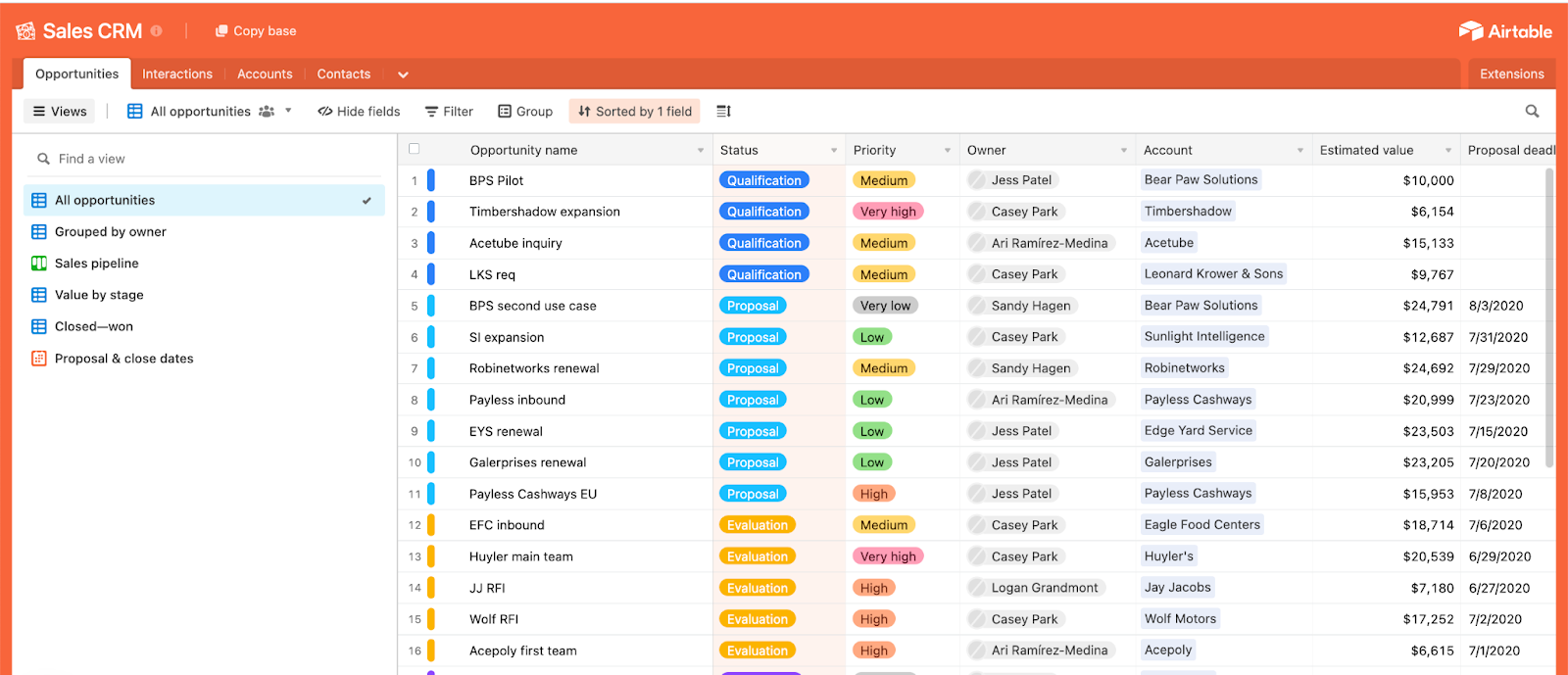Click the Sales CRM base title
1568x675 pixels.
[92, 31]
